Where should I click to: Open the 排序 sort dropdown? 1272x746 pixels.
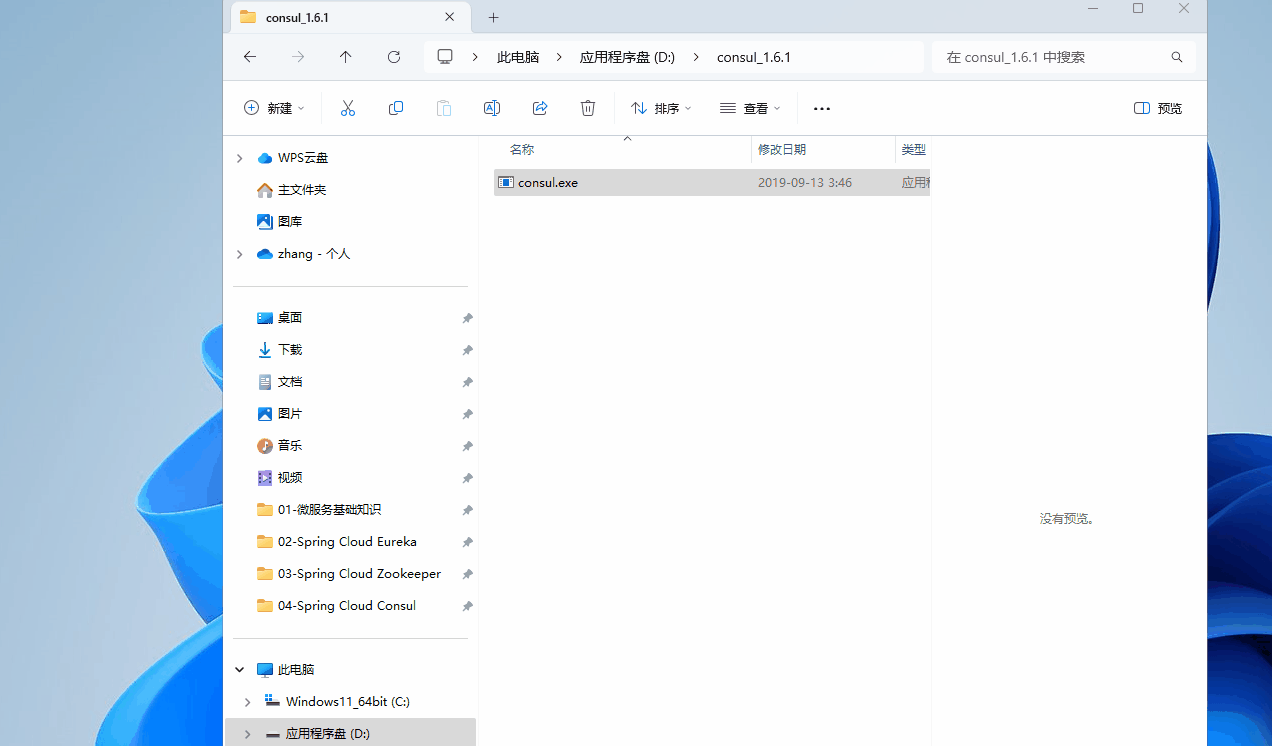[661, 108]
